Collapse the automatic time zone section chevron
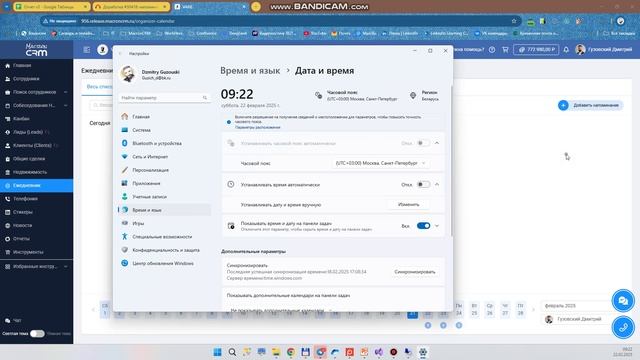The width and height of the screenshot is (640, 360). point(437,143)
